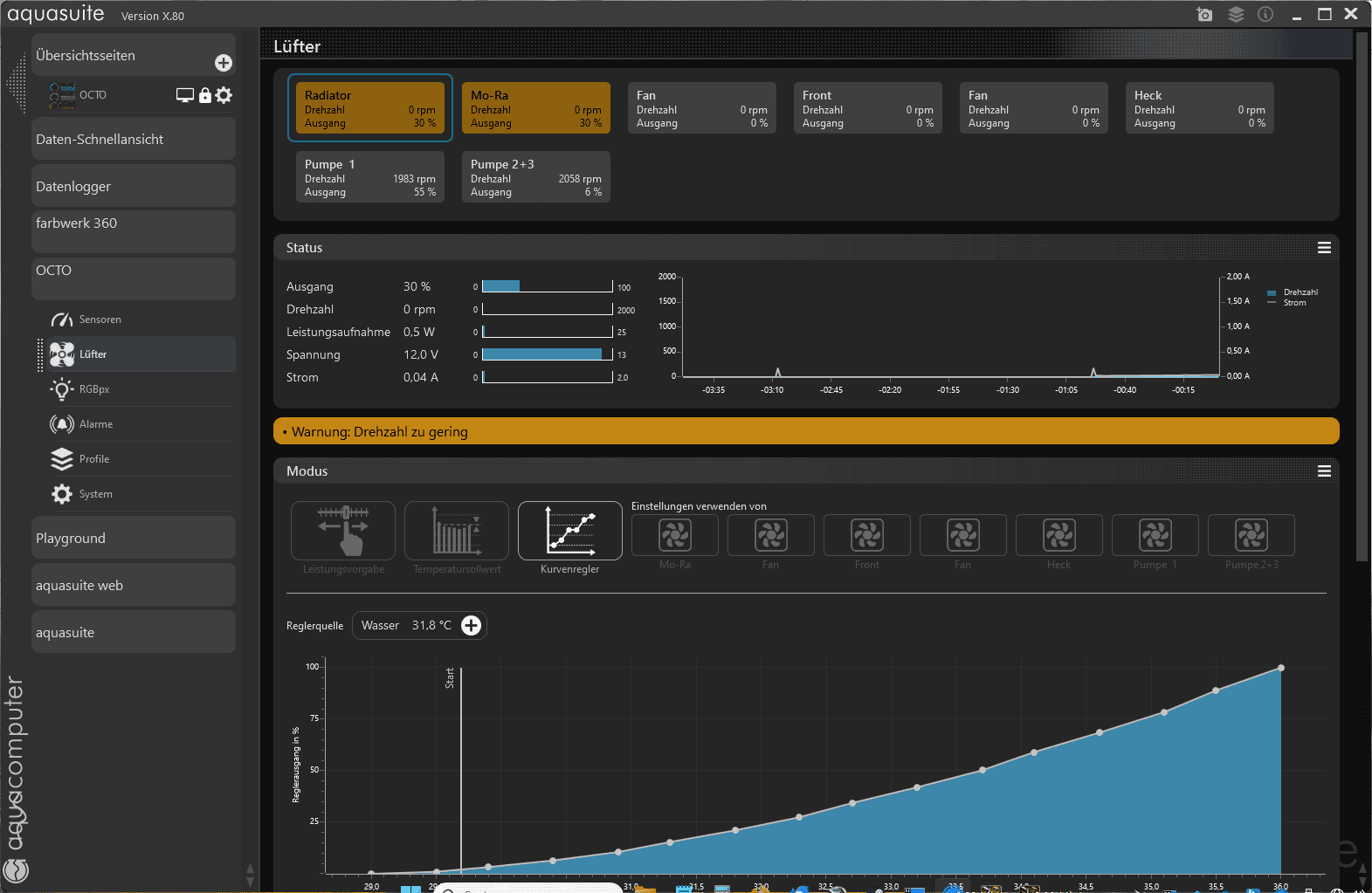Viewport: 1372px width, 893px height.
Task: Select the Mo-Ra fan card
Action: [536, 108]
